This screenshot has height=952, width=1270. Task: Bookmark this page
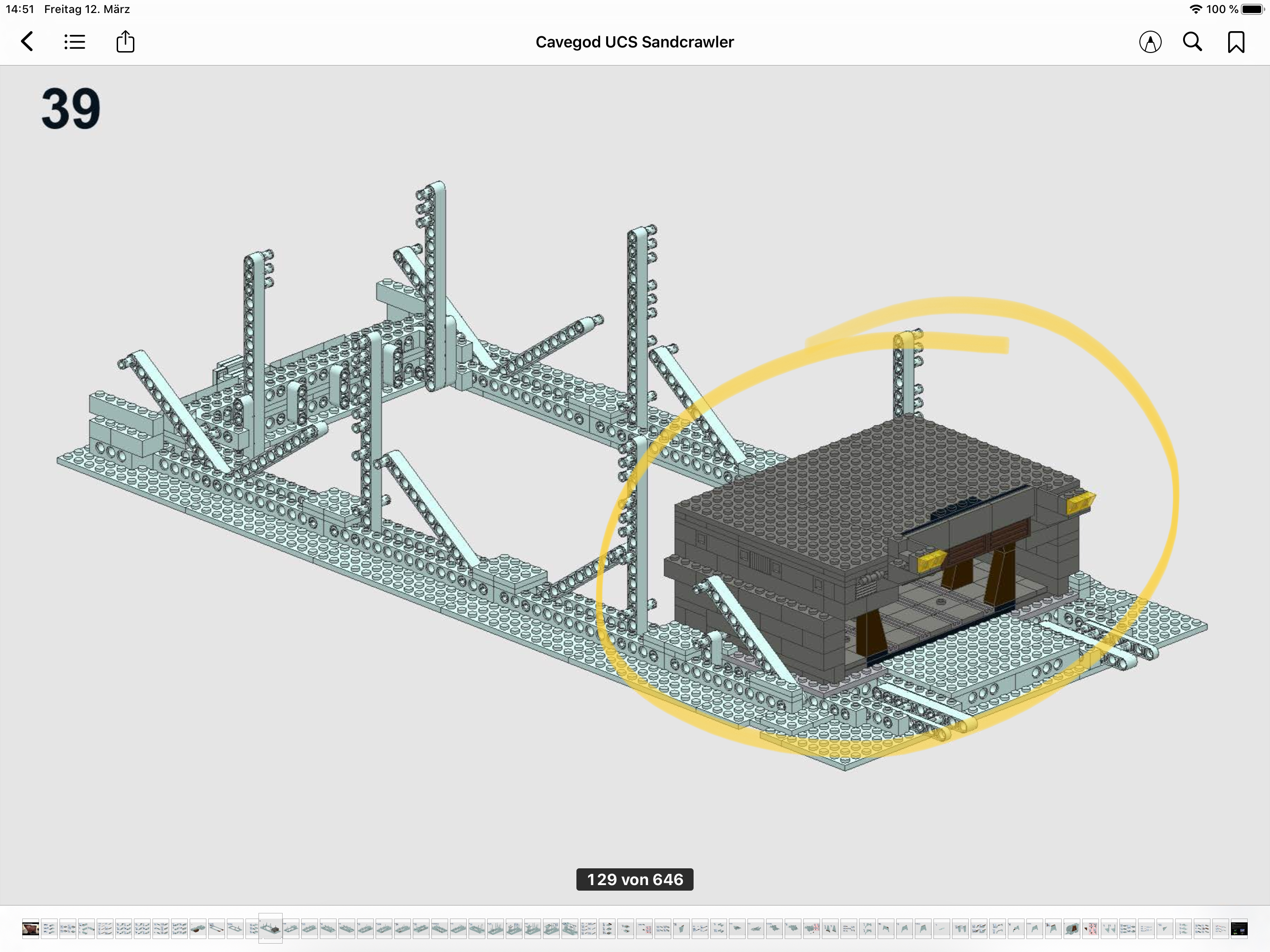1236,42
